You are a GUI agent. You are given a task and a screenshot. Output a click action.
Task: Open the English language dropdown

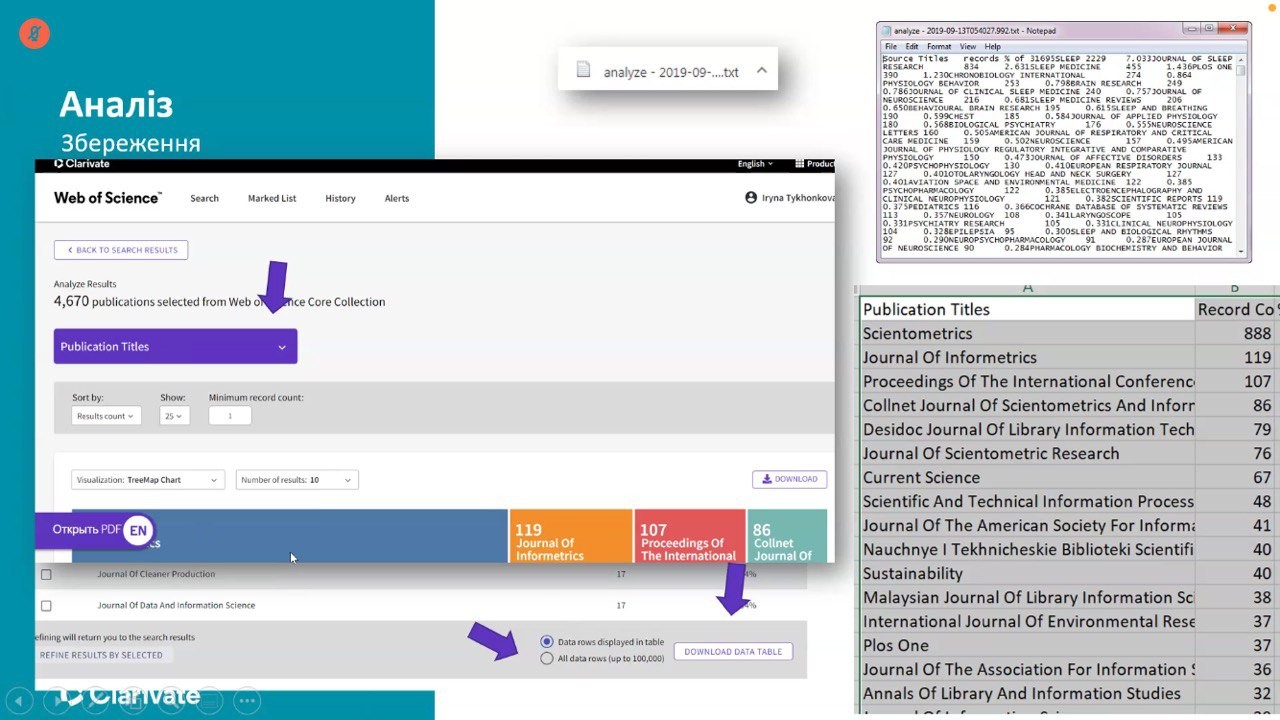tap(755, 164)
